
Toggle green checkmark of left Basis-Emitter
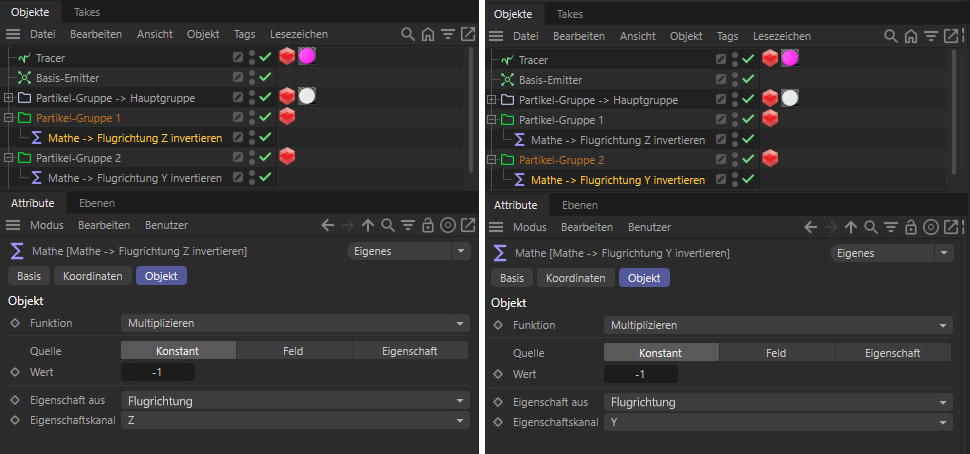point(265,78)
